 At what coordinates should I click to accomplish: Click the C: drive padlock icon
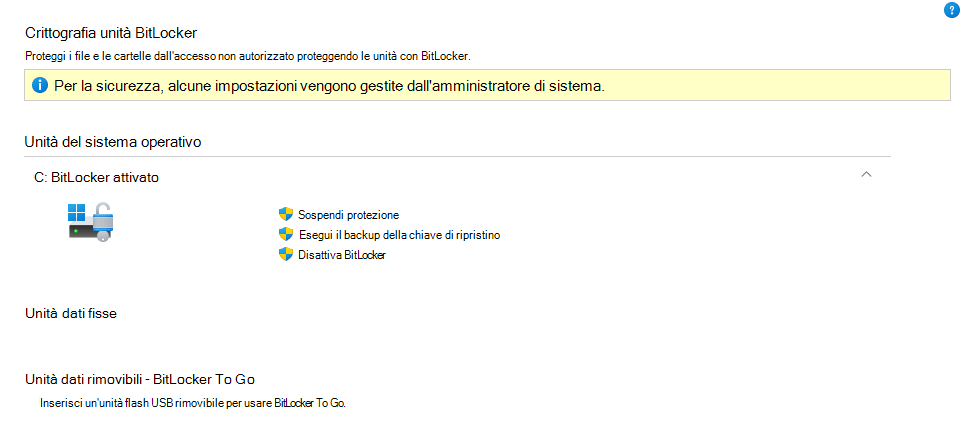pyautogui.click(x=91, y=222)
